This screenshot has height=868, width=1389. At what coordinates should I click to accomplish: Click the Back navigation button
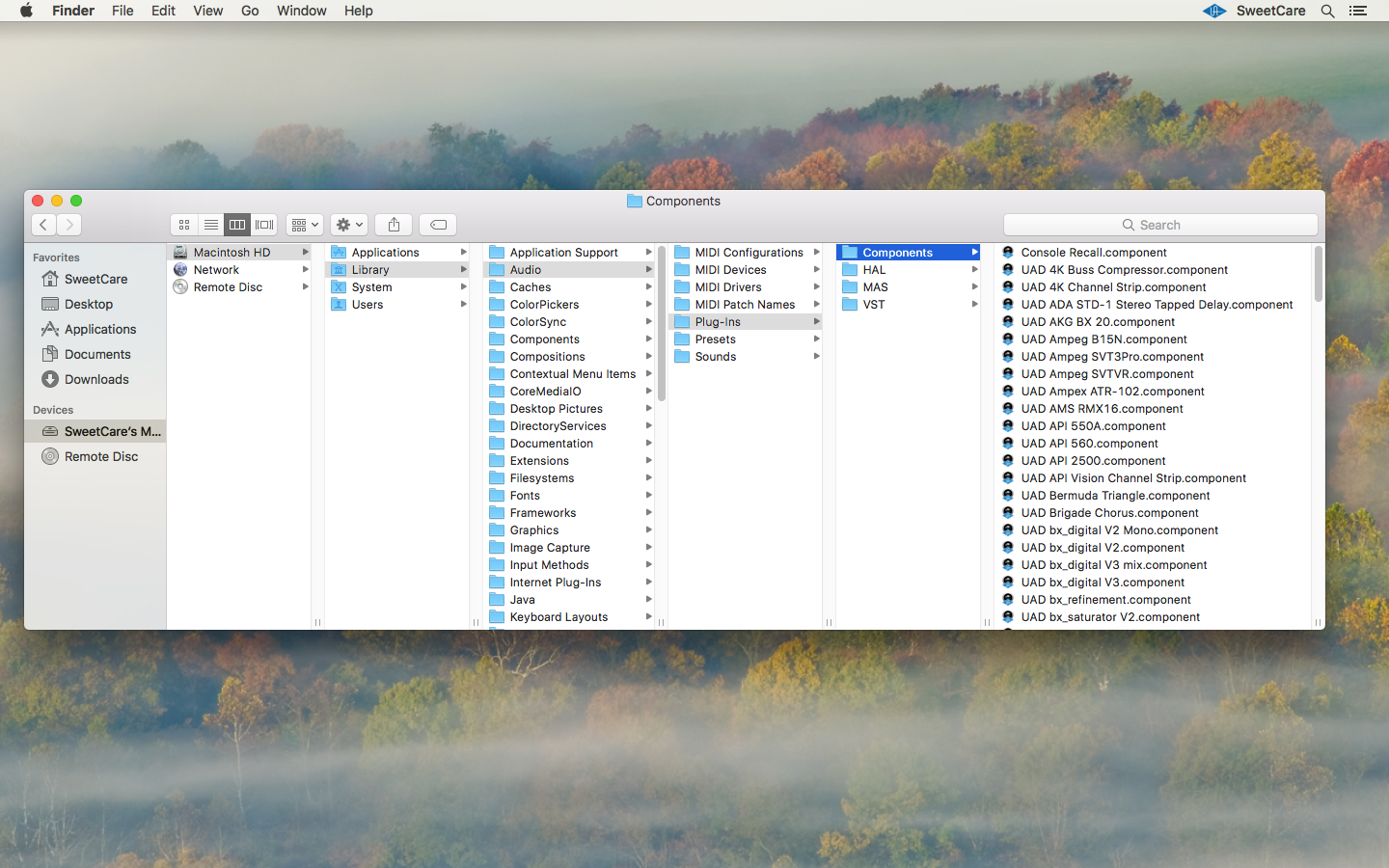43,225
